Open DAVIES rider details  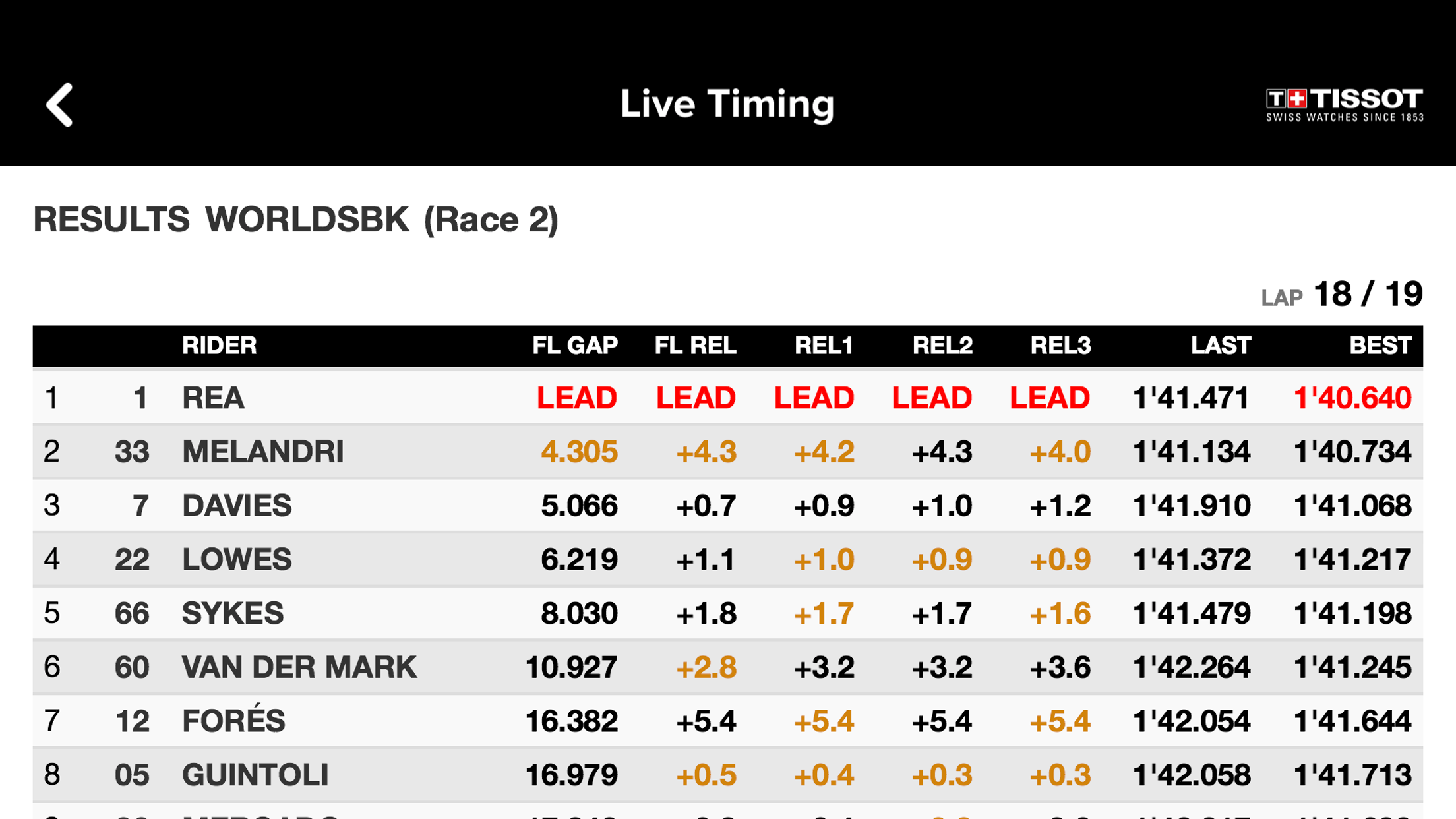pos(237,506)
